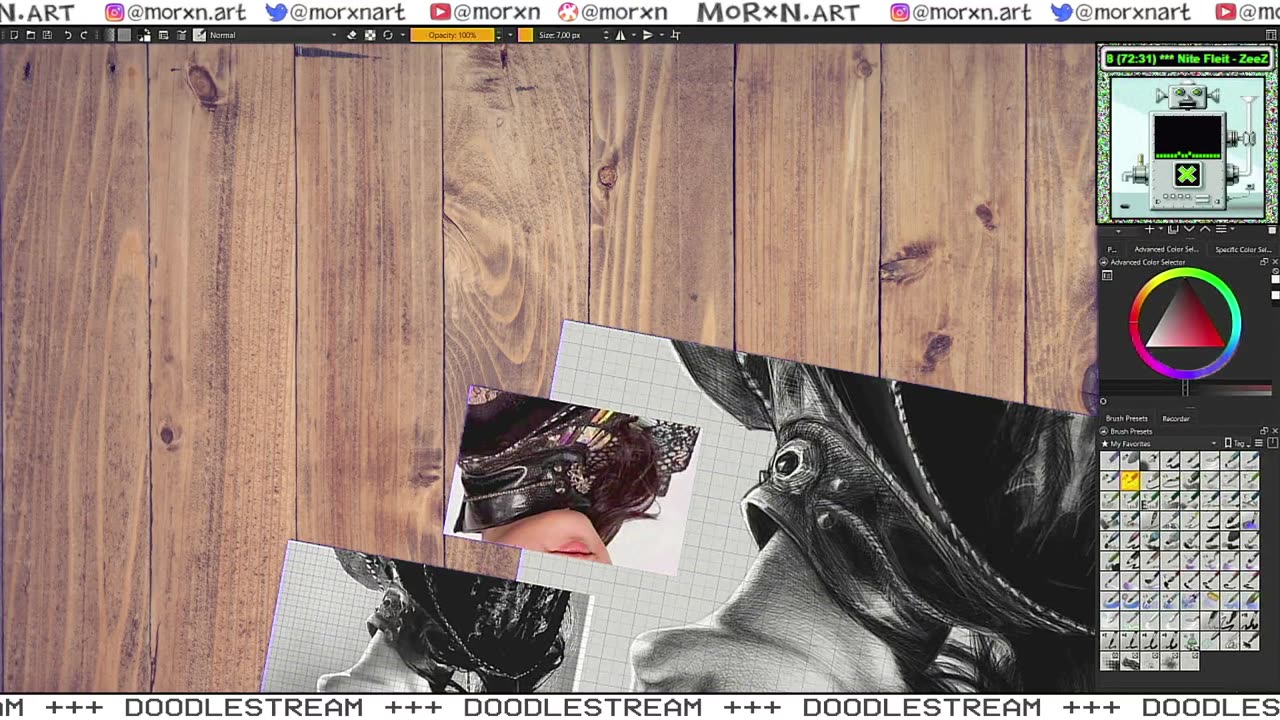Image resolution: width=1280 pixels, height=720 pixels.
Task: Select the highlighted yellow brush preset
Action: (x=1130, y=480)
